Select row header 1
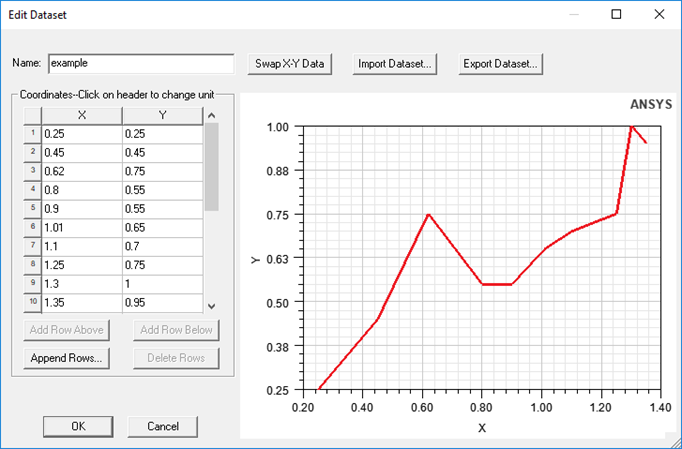The width and height of the screenshot is (682, 449). (33, 134)
